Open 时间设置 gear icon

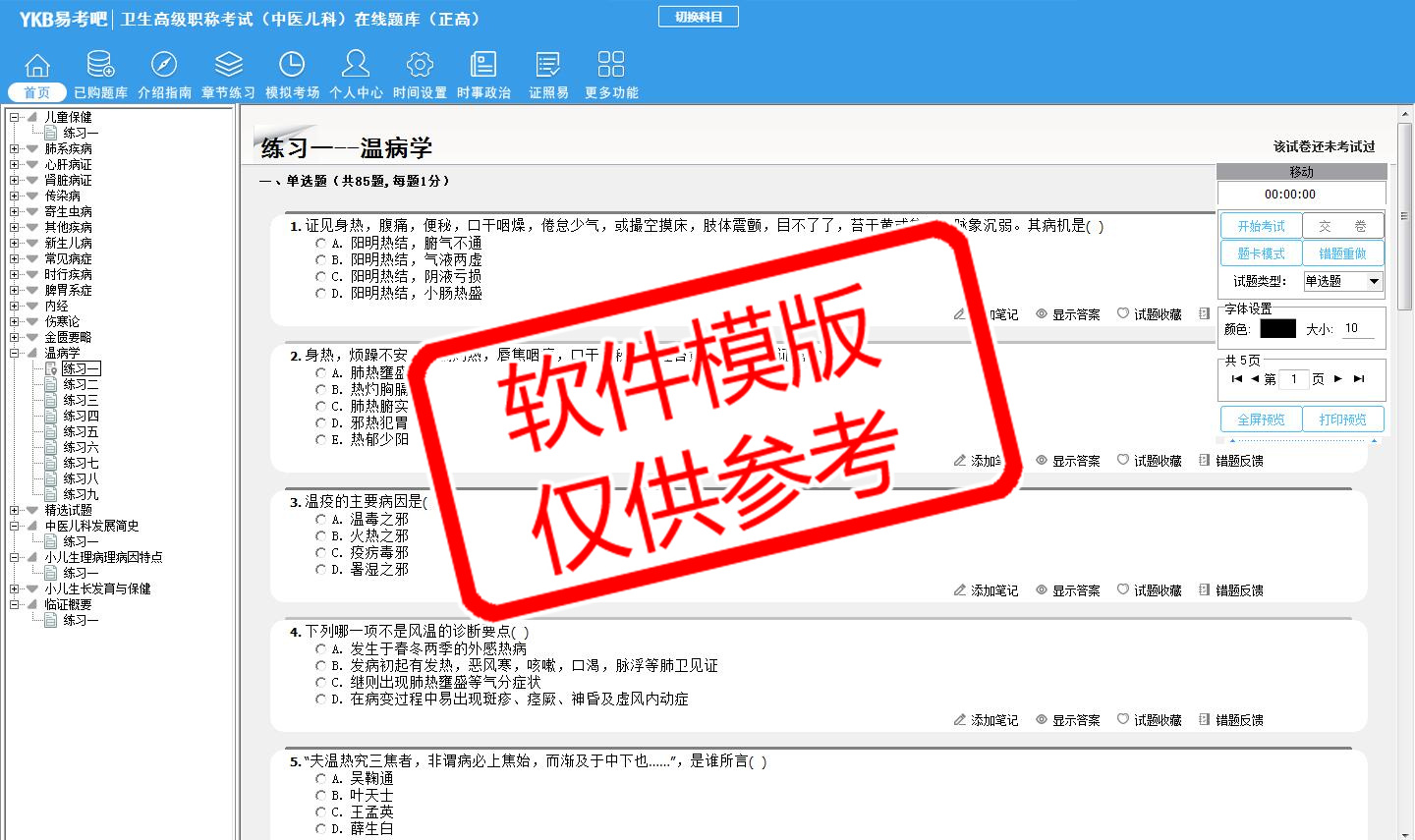420,65
